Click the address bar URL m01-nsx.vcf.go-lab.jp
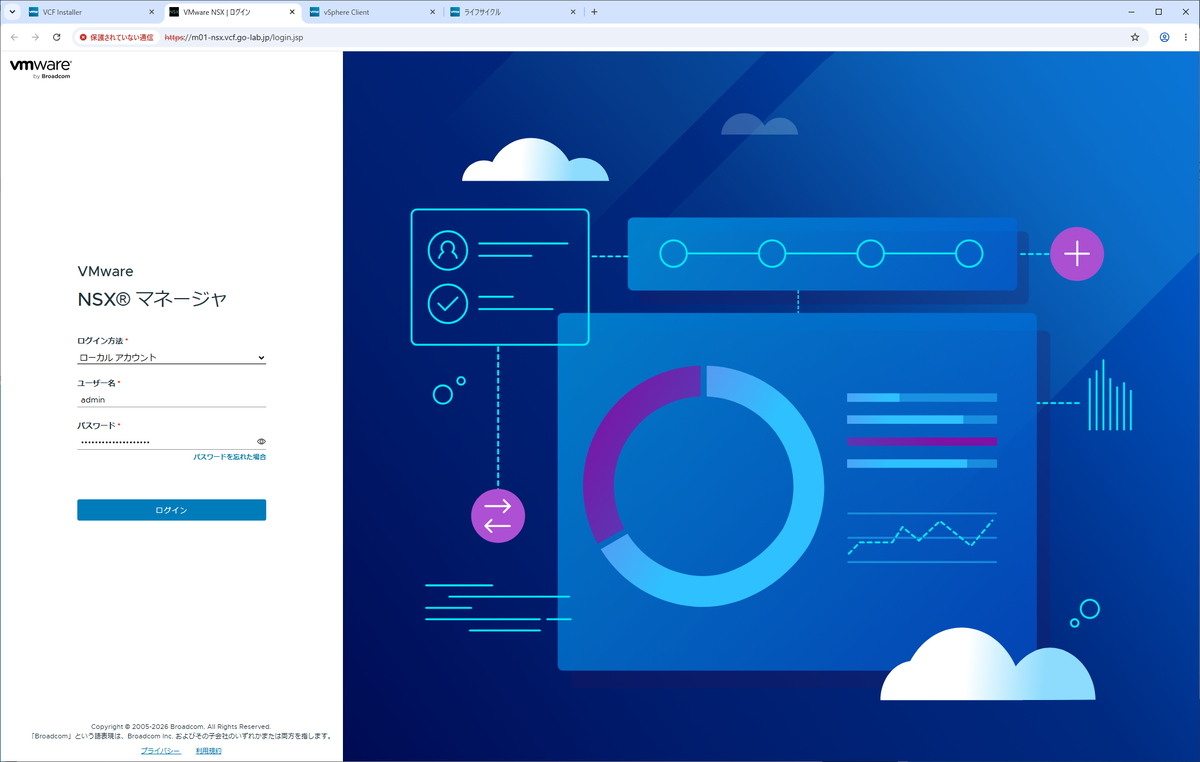This screenshot has width=1200, height=762. [x=233, y=37]
